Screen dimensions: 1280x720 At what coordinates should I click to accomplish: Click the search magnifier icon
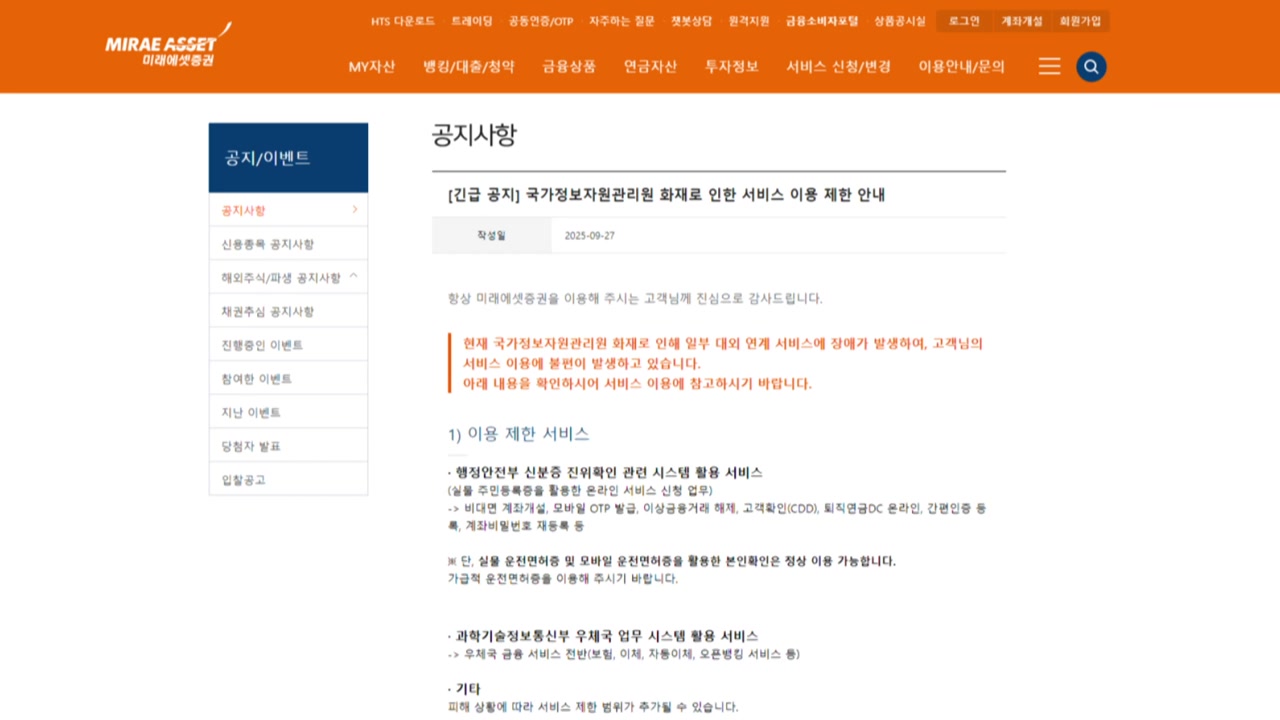[1091, 67]
